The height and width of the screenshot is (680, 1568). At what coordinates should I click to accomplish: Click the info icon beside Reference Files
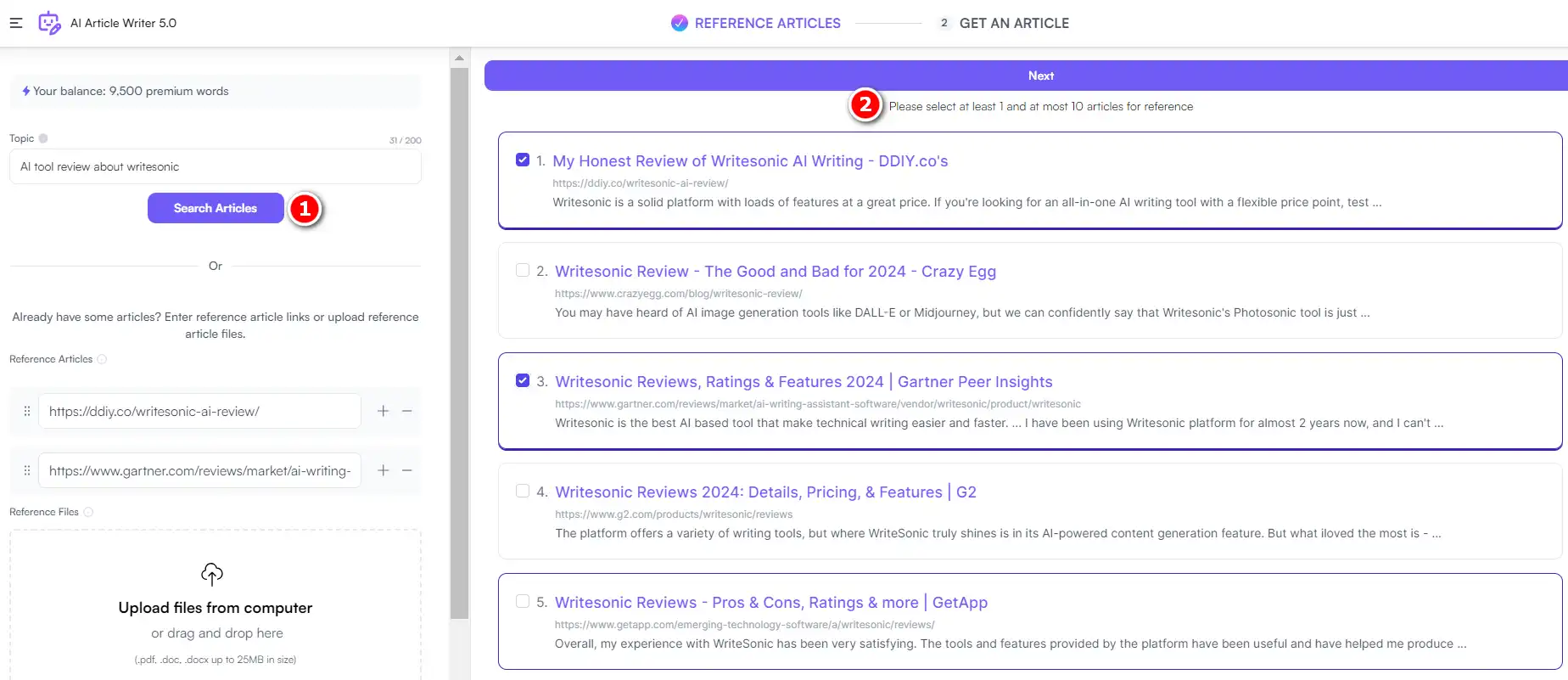[88, 512]
